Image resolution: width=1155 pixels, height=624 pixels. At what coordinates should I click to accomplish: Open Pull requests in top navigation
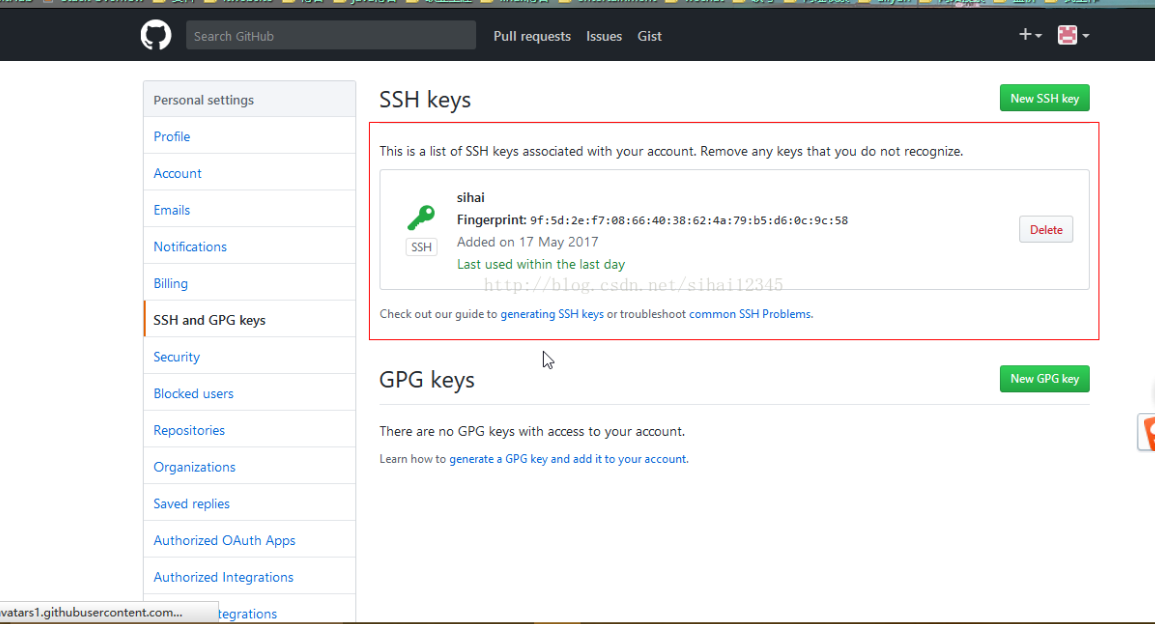pyautogui.click(x=532, y=36)
